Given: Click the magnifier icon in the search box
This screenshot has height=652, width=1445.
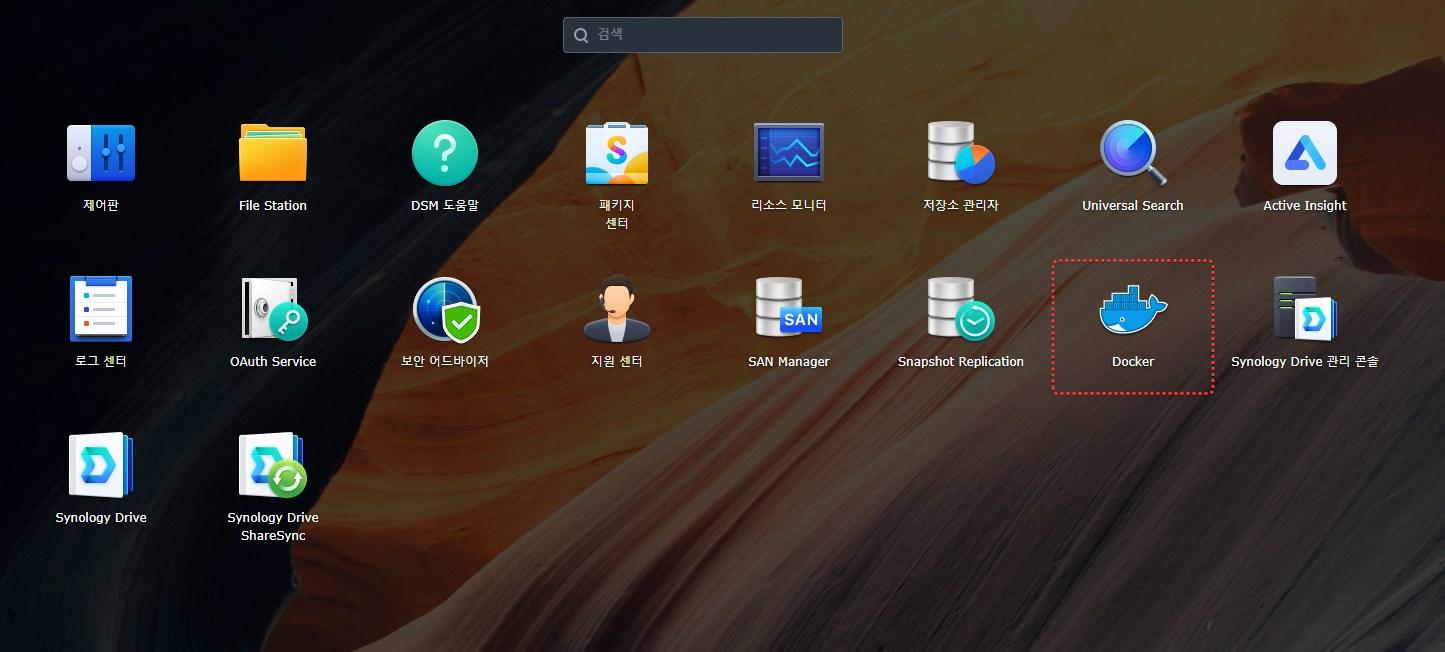Looking at the screenshot, I should pyautogui.click(x=581, y=34).
